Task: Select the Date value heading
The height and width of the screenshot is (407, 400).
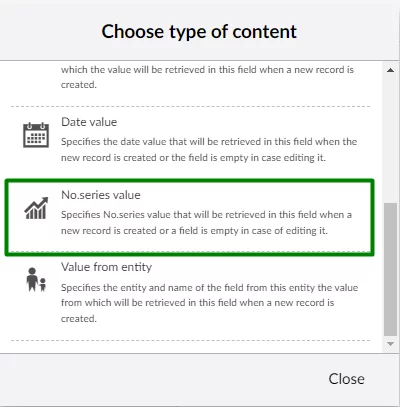Action: [89, 122]
